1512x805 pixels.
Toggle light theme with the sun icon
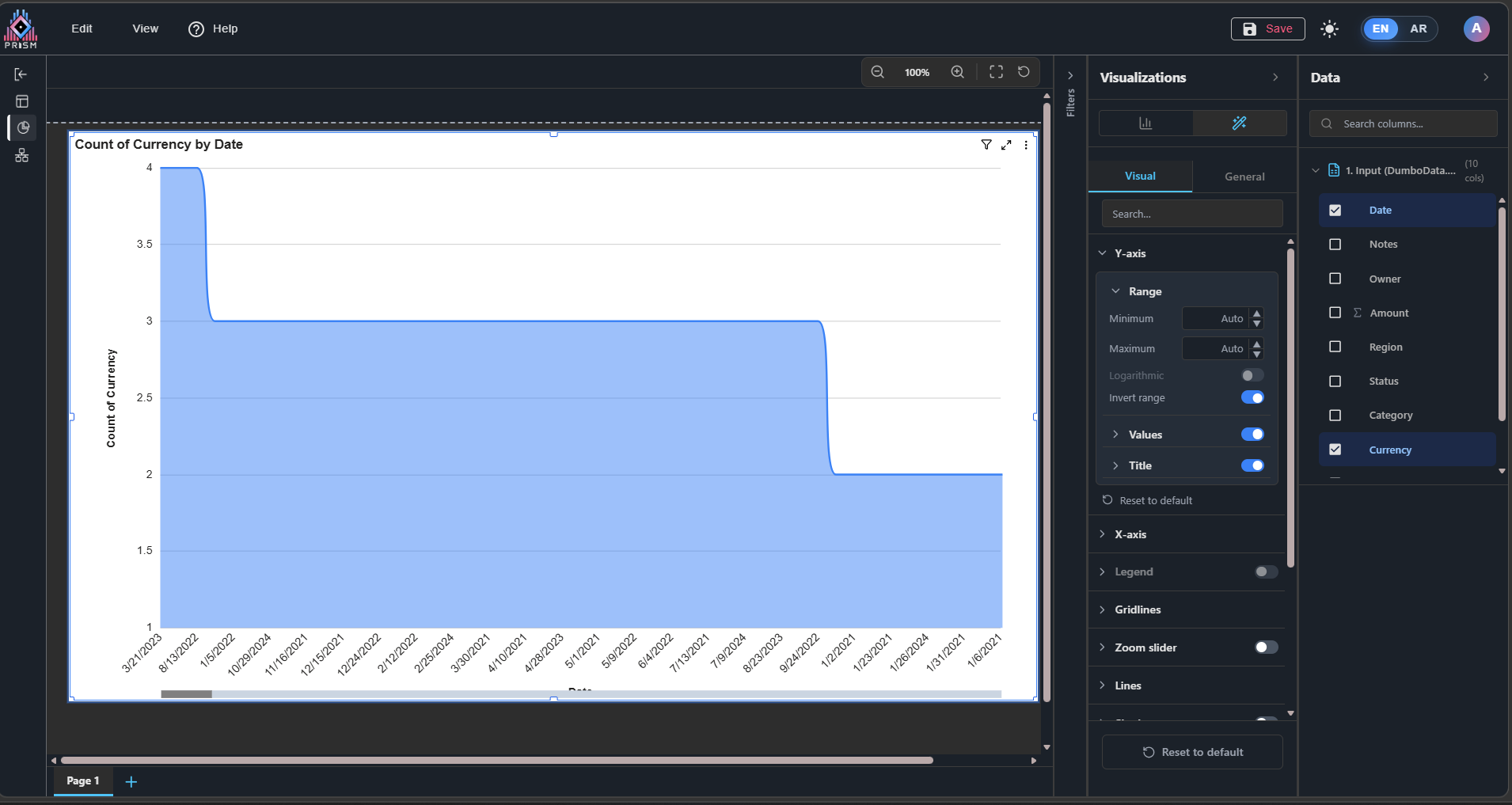pyautogui.click(x=1329, y=29)
